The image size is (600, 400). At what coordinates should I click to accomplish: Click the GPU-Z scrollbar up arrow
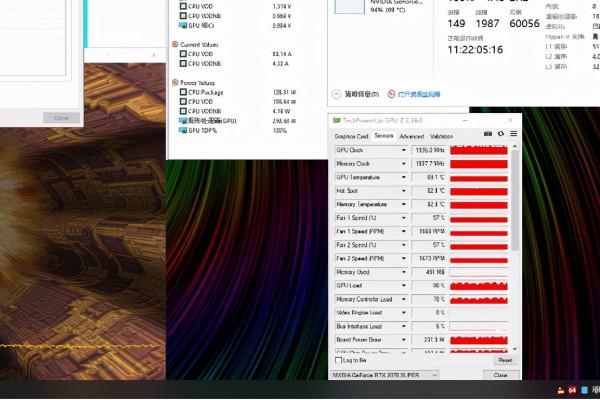tap(515, 147)
